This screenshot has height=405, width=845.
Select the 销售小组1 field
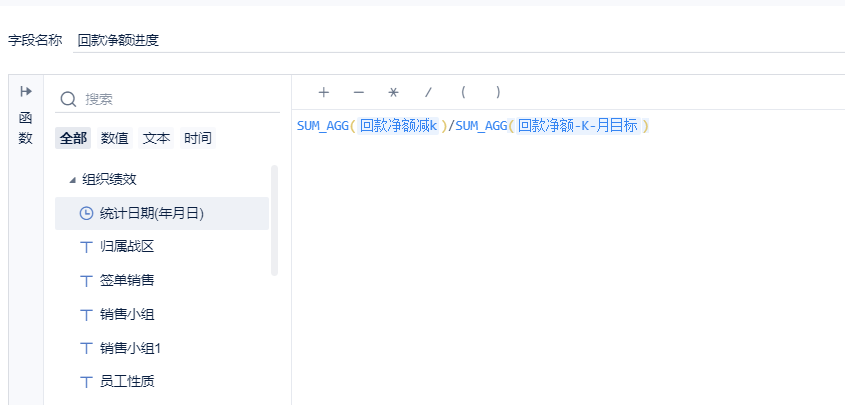click(130, 347)
